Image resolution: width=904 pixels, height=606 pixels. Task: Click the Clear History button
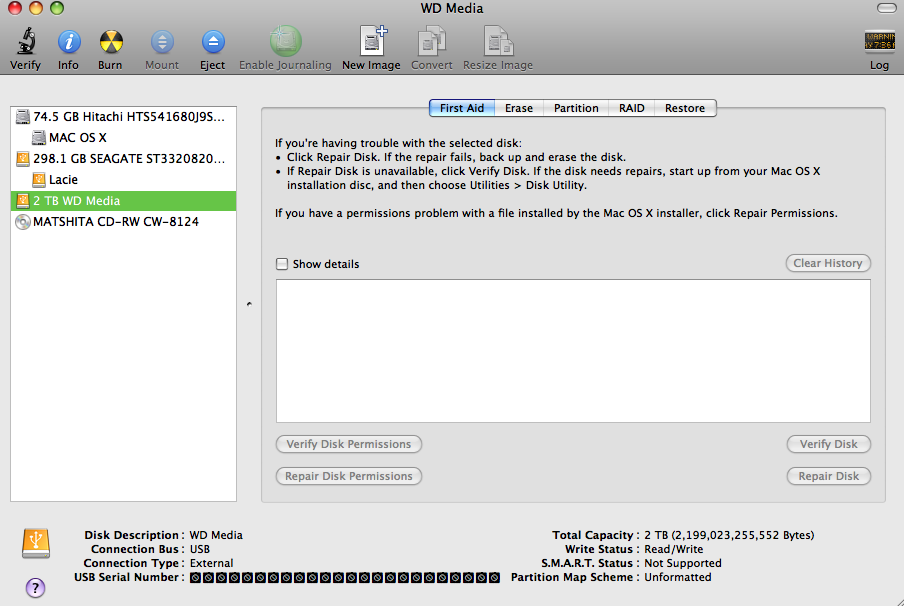click(x=828, y=263)
